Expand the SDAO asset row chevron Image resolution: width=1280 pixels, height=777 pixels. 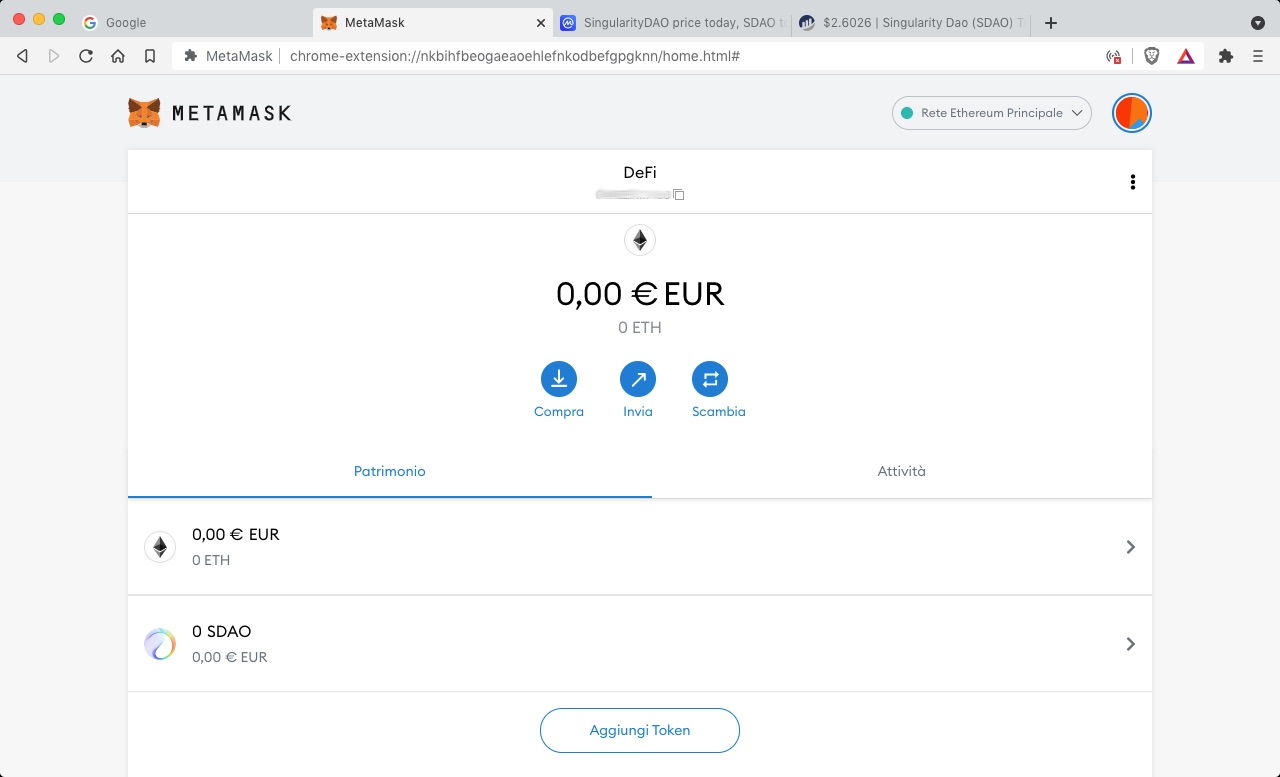coord(1131,644)
